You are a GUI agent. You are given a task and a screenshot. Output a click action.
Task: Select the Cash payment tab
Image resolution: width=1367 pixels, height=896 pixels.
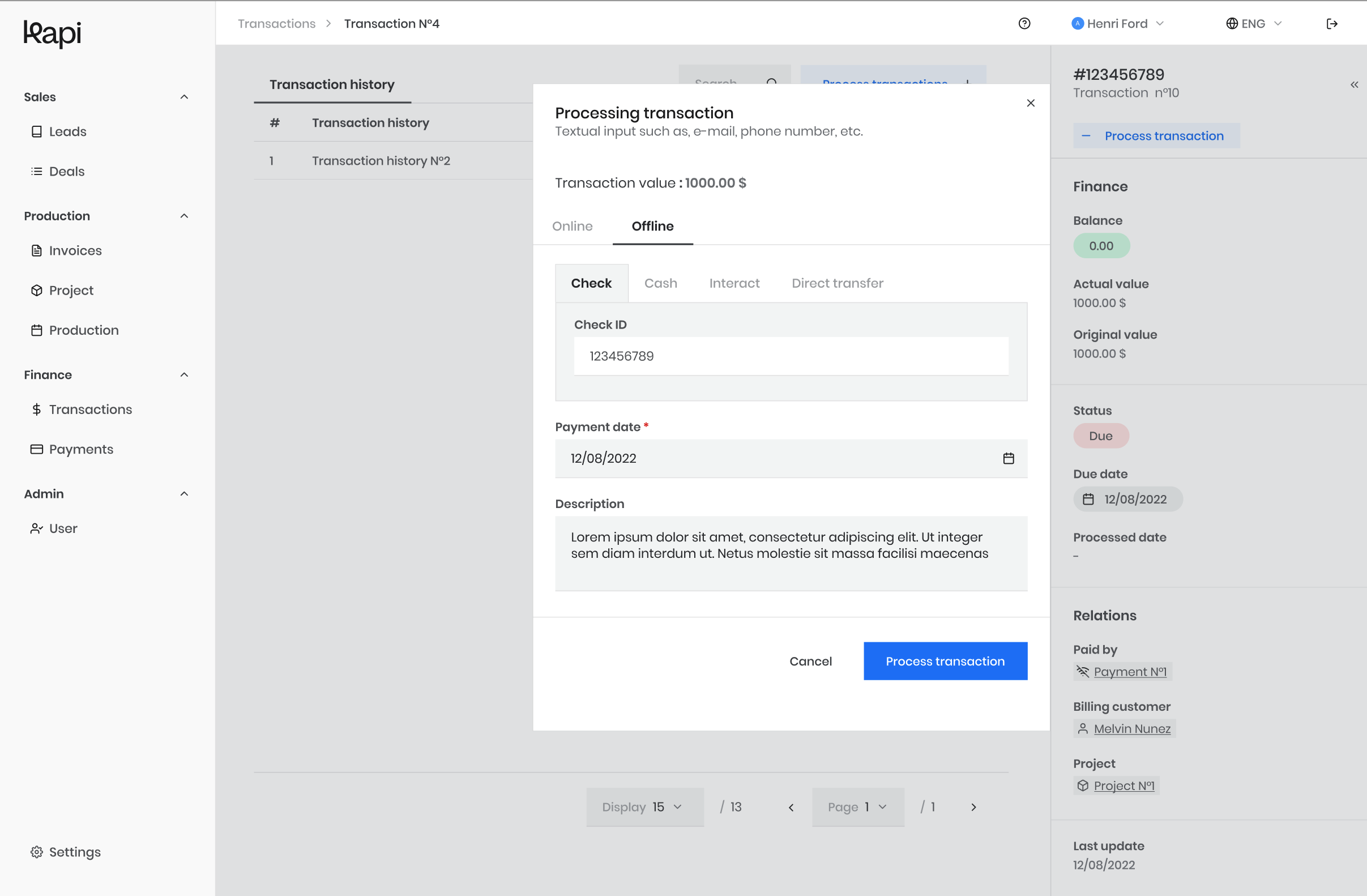click(660, 283)
